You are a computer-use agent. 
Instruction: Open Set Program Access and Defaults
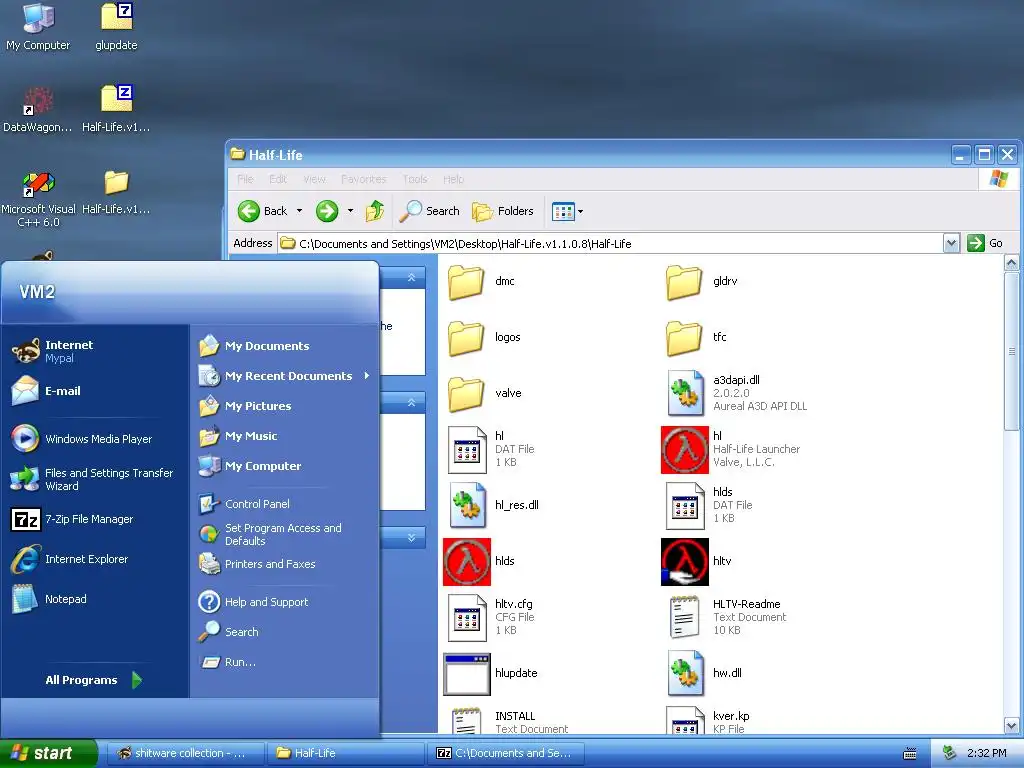(284, 534)
